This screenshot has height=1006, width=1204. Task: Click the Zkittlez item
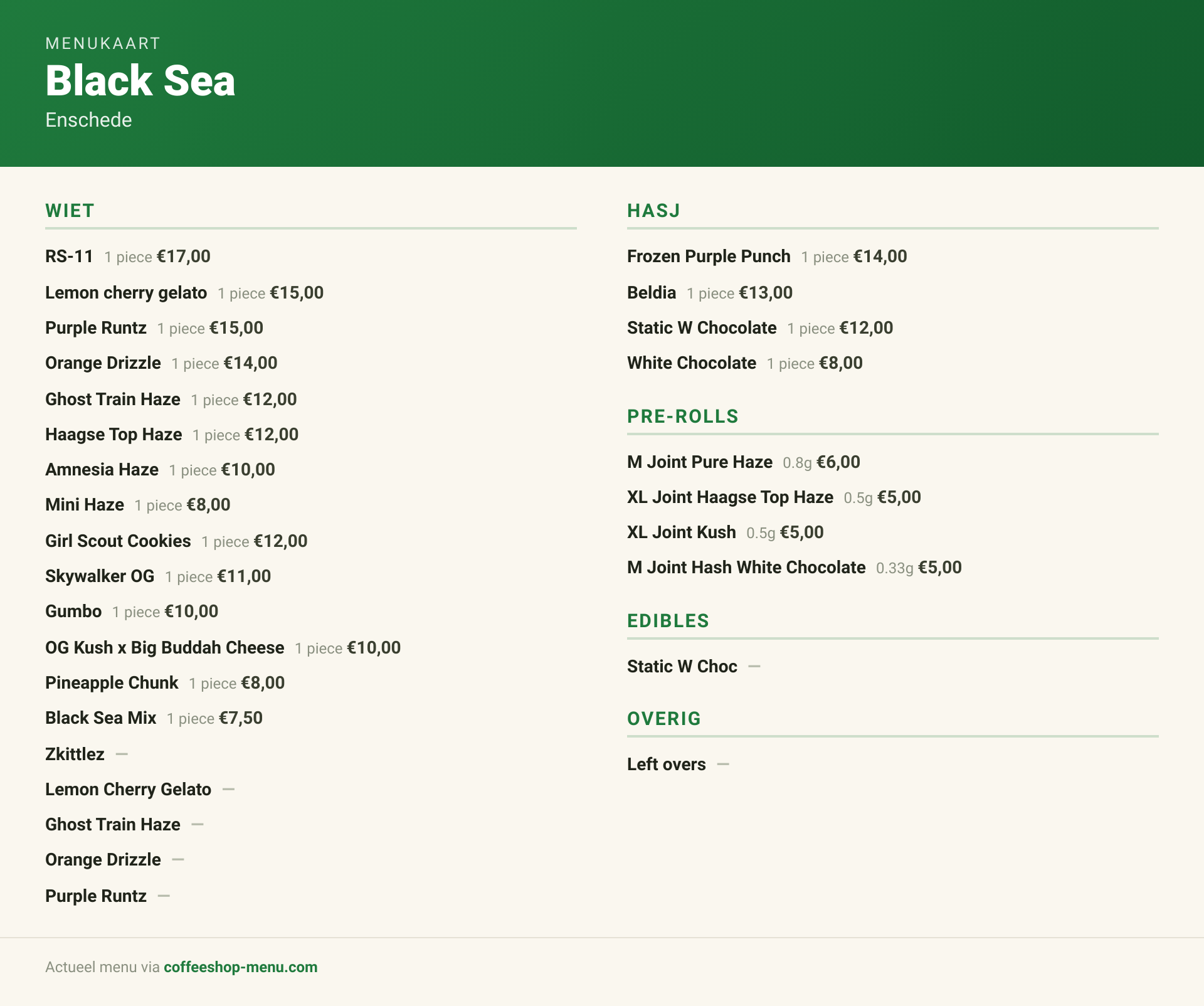pyautogui.click(x=87, y=754)
